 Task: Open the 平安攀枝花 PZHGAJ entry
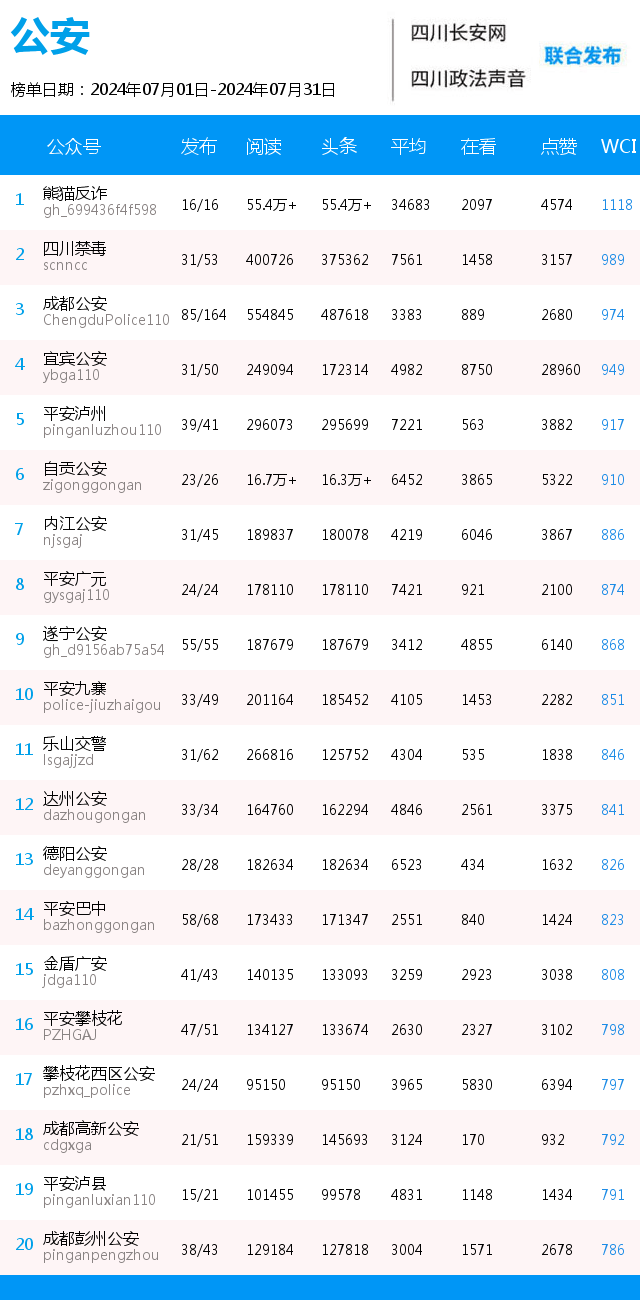tap(83, 1026)
